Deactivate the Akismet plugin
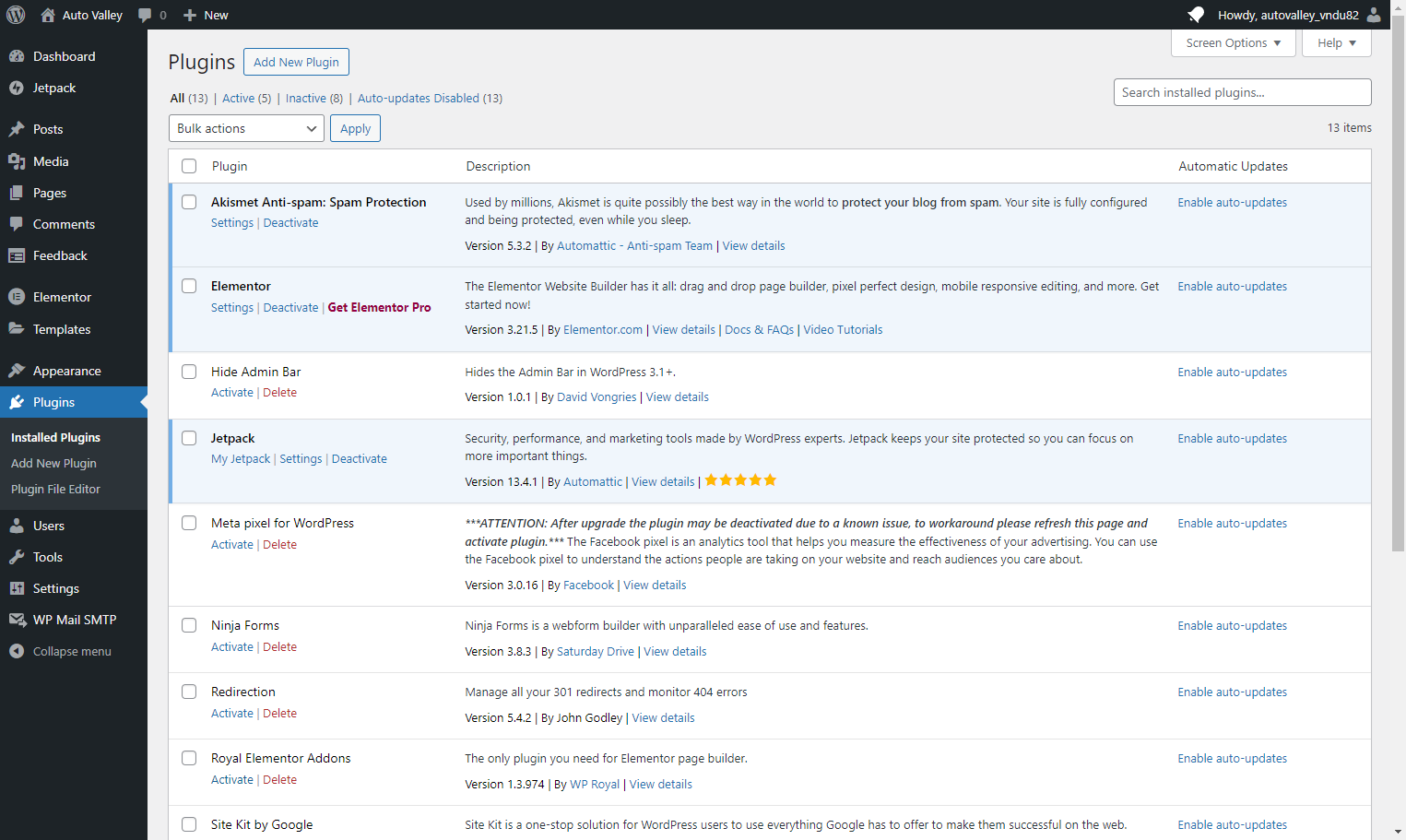This screenshot has width=1406, height=840. (290, 223)
